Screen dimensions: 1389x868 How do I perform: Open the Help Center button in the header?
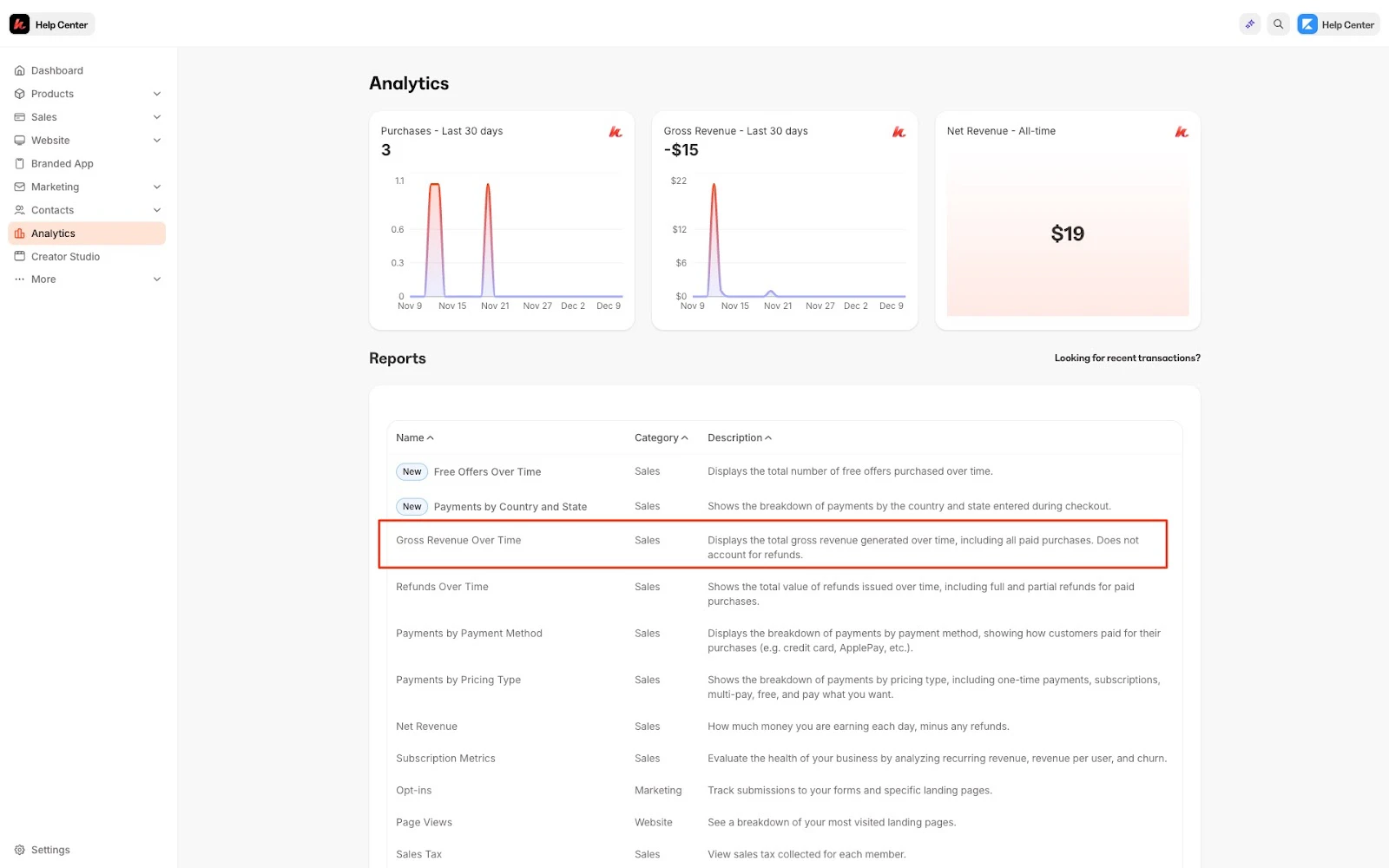pyautogui.click(x=1337, y=23)
